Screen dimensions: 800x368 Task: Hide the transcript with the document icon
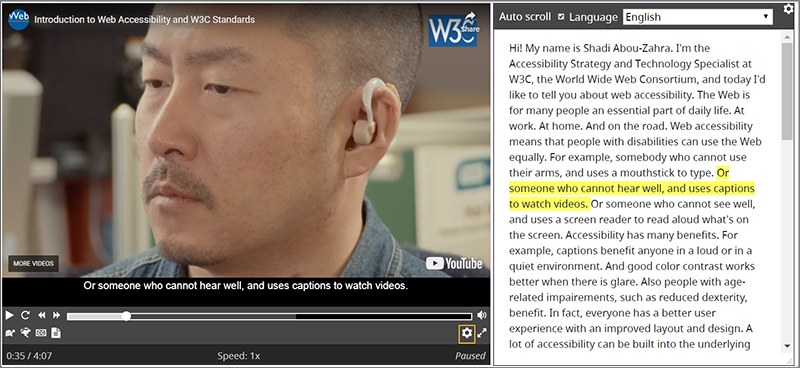tap(56, 333)
